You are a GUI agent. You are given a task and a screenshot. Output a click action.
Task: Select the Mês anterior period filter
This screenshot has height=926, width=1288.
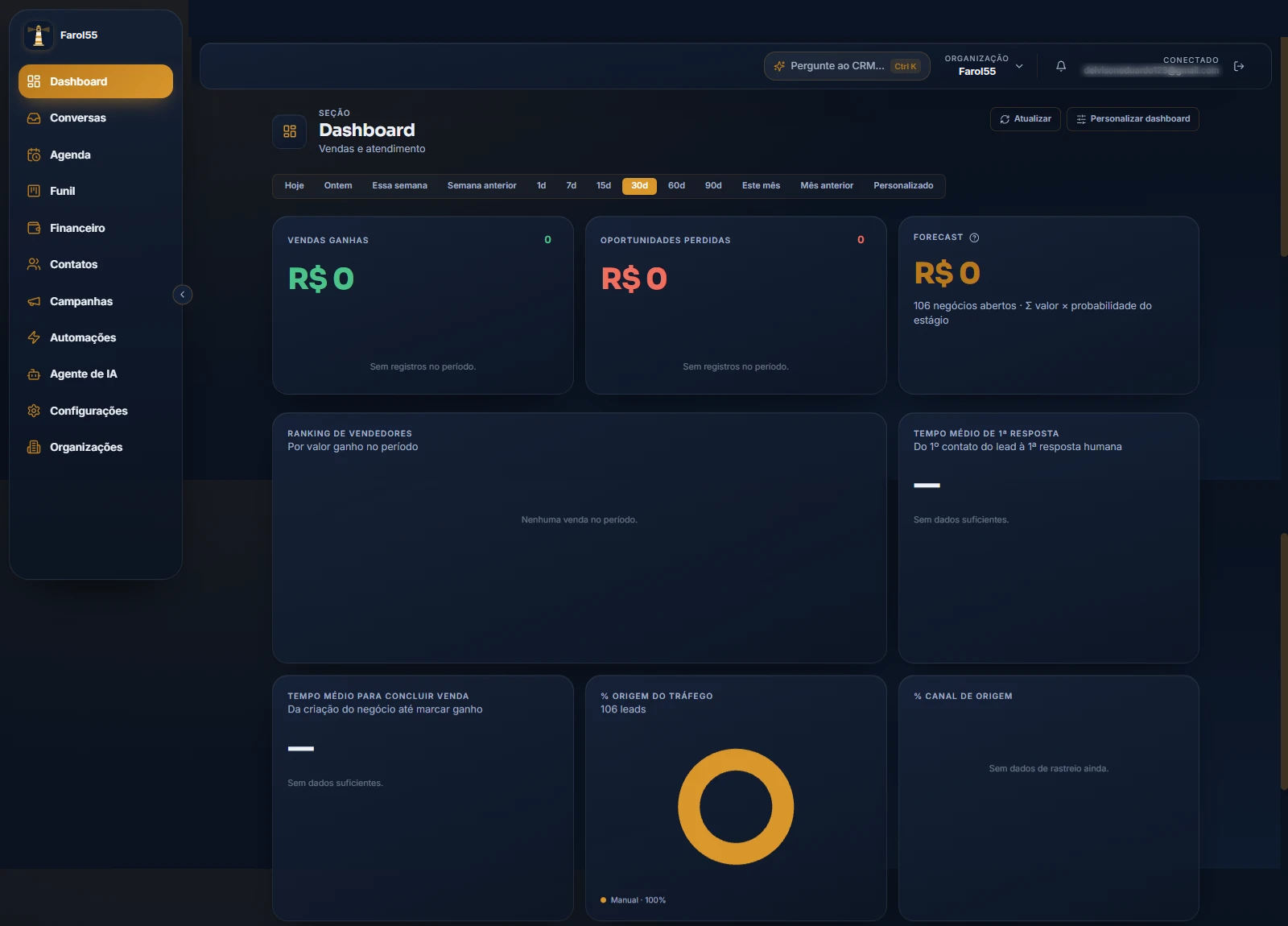click(827, 186)
